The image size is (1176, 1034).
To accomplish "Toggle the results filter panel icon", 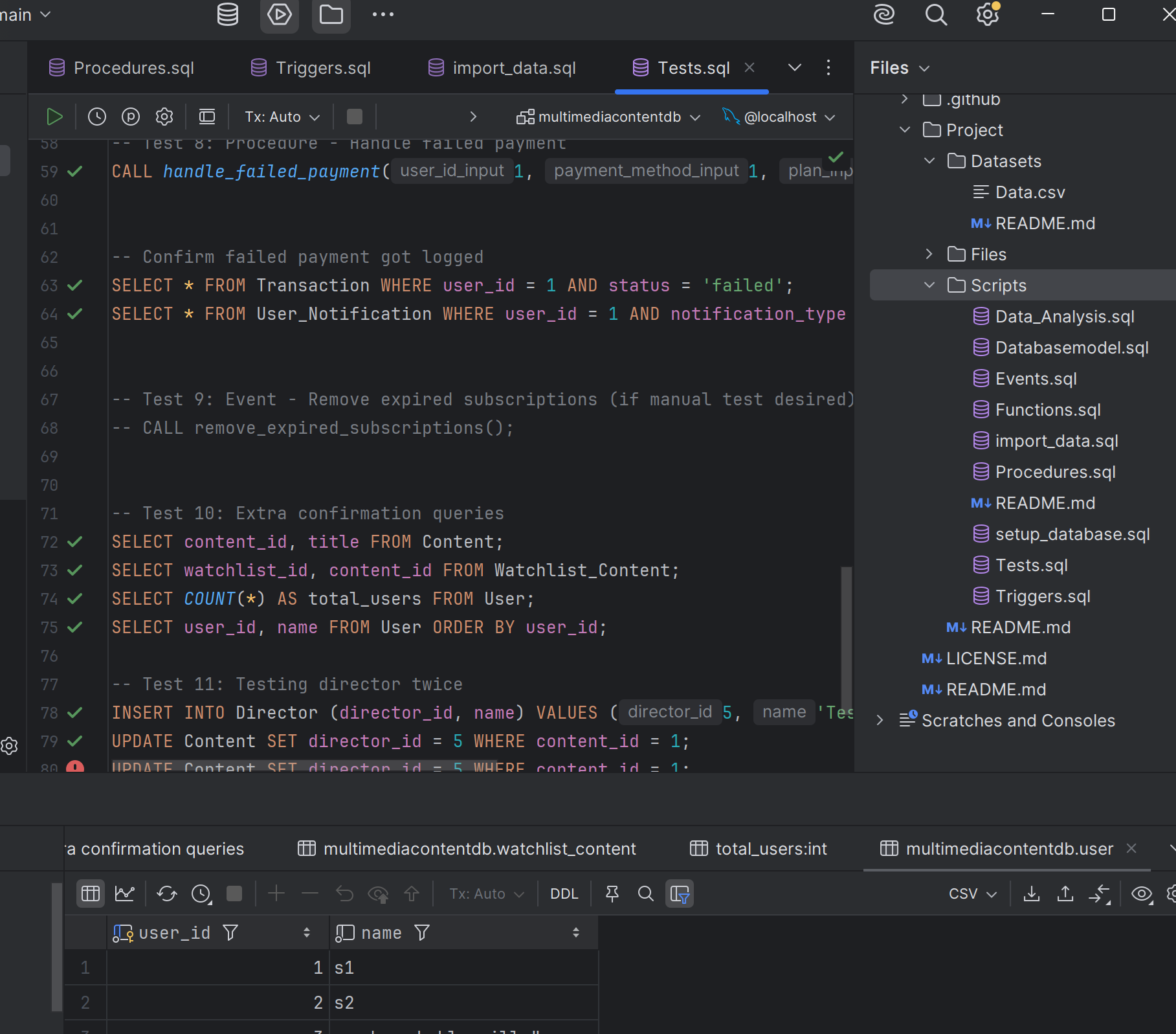I will 680,894.
